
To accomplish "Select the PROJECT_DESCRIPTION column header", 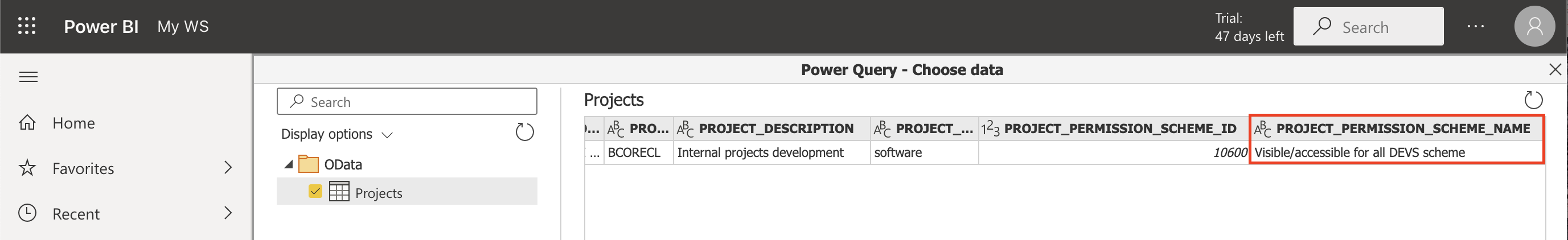I will coord(775,129).
